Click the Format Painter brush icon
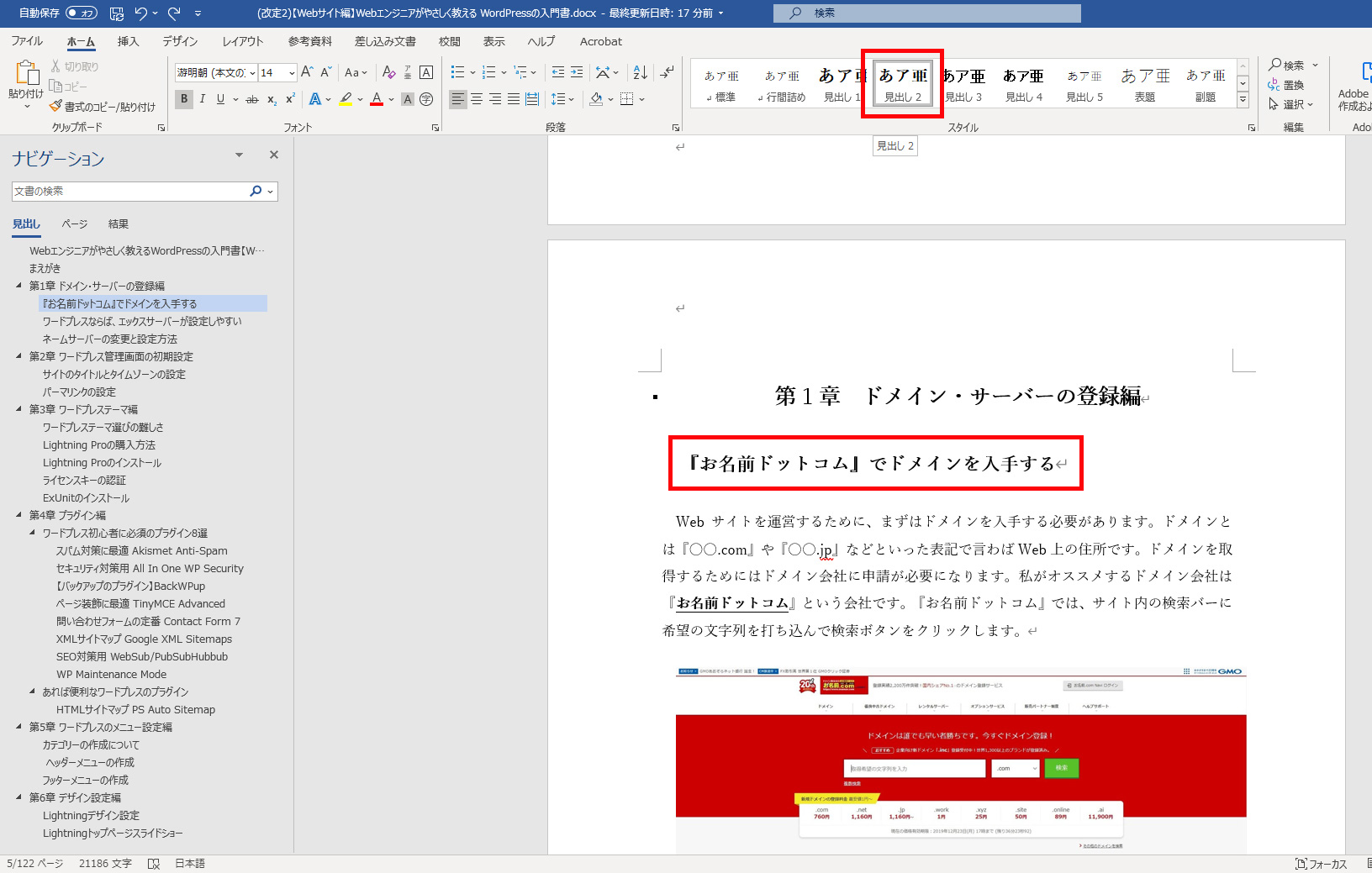This screenshot has width=1372, height=873. (x=55, y=107)
